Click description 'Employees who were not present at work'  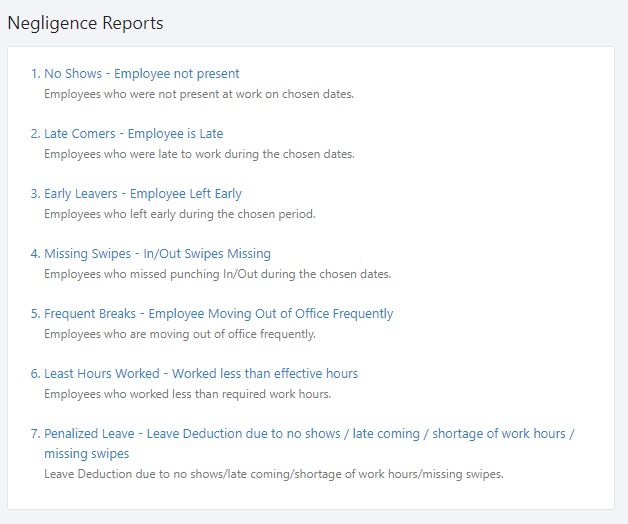pyautogui.click(x=199, y=94)
